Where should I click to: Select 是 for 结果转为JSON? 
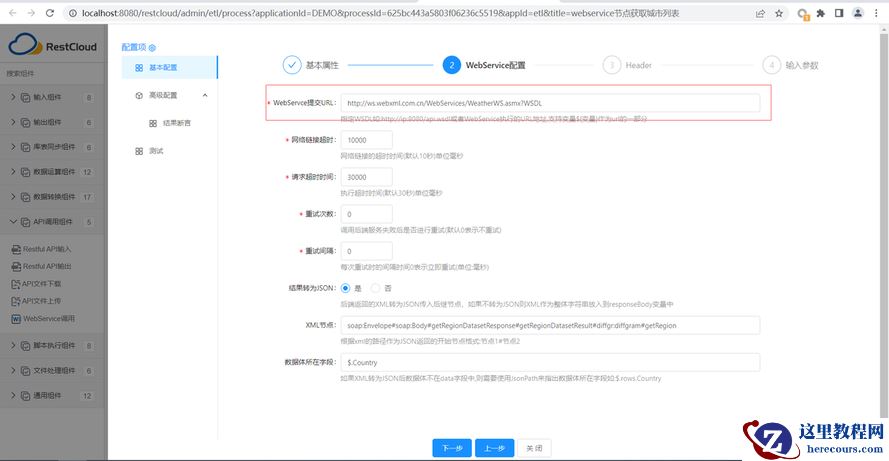[x=345, y=288]
